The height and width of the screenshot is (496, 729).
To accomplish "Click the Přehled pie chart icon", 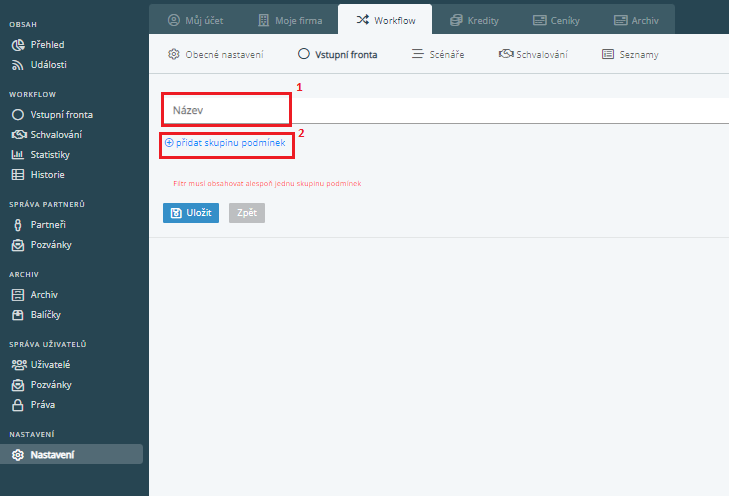I will point(18,45).
